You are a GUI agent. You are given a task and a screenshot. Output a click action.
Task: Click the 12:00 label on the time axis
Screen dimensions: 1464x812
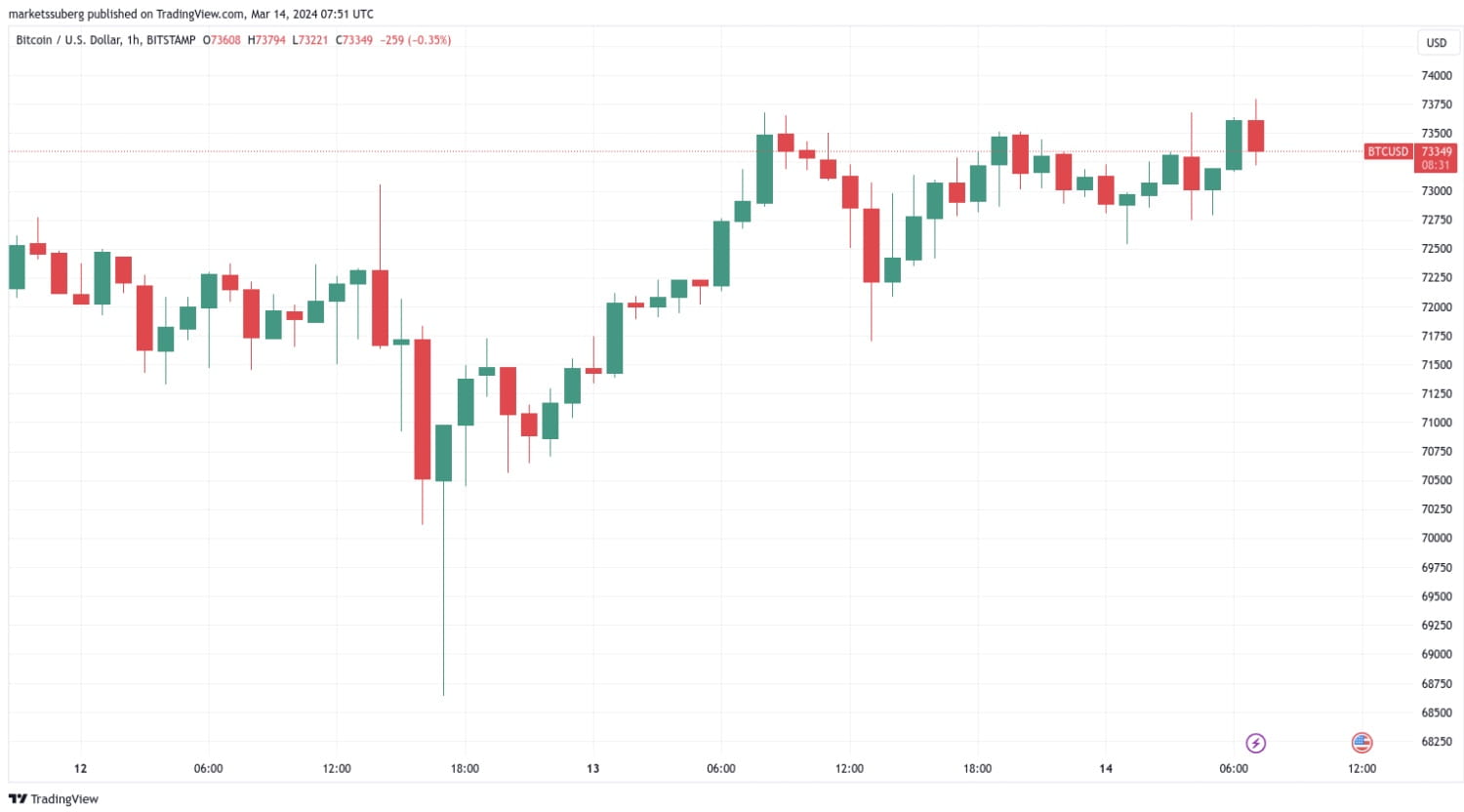(x=337, y=768)
